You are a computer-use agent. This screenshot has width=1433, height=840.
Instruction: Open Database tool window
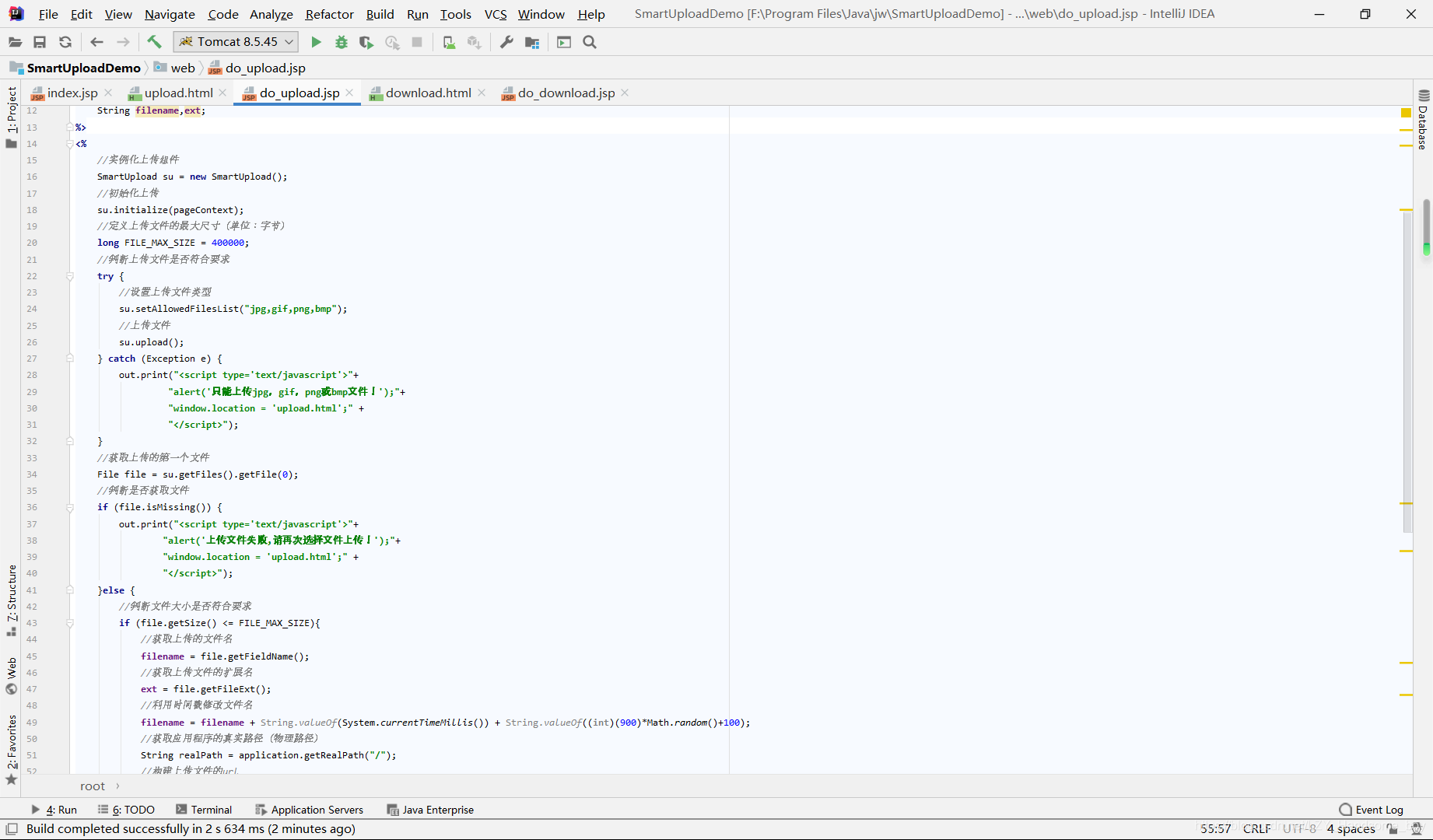tap(1423, 121)
